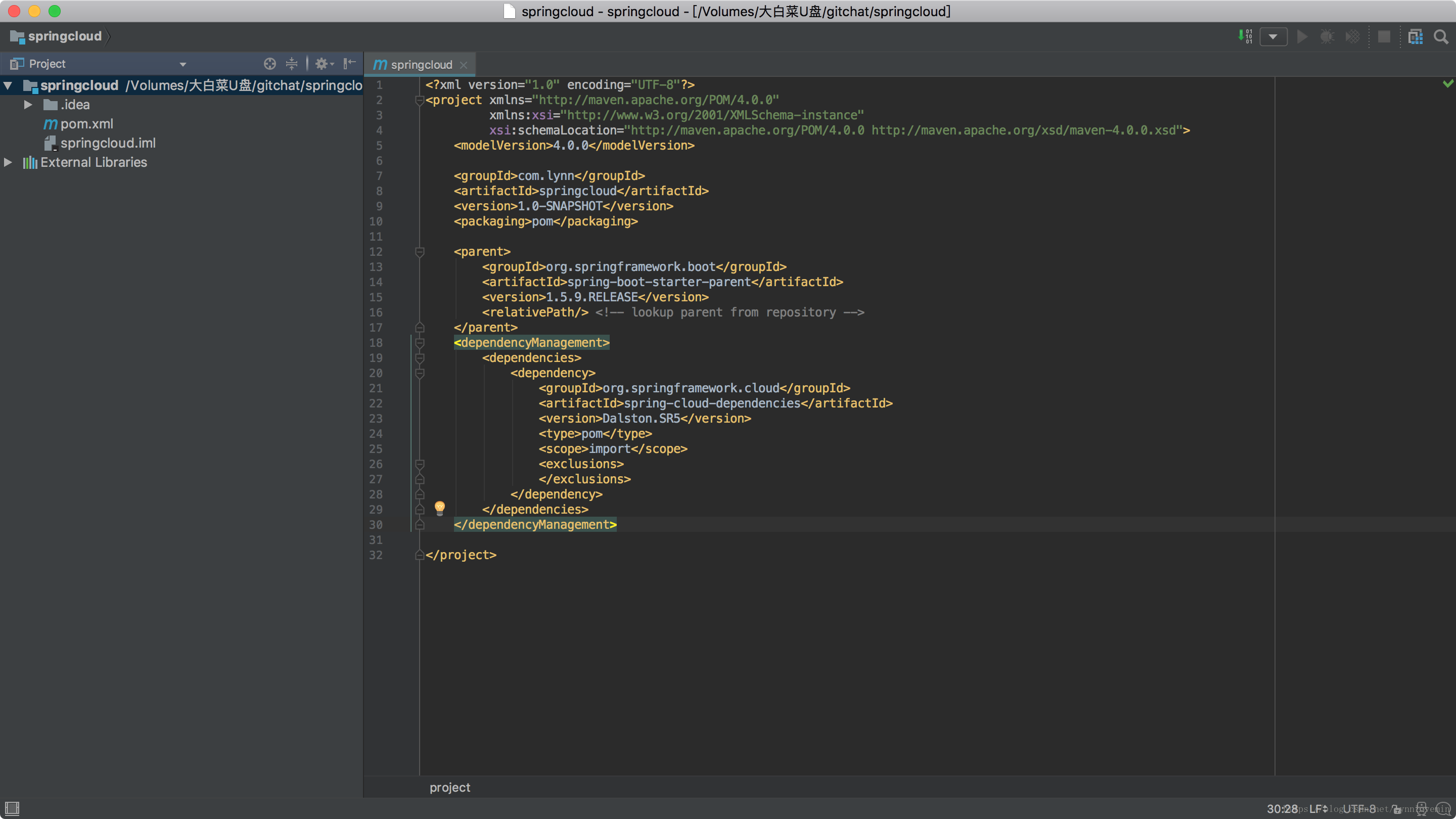Click the cursor position 30:28 in status bar

pos(1283,809)
